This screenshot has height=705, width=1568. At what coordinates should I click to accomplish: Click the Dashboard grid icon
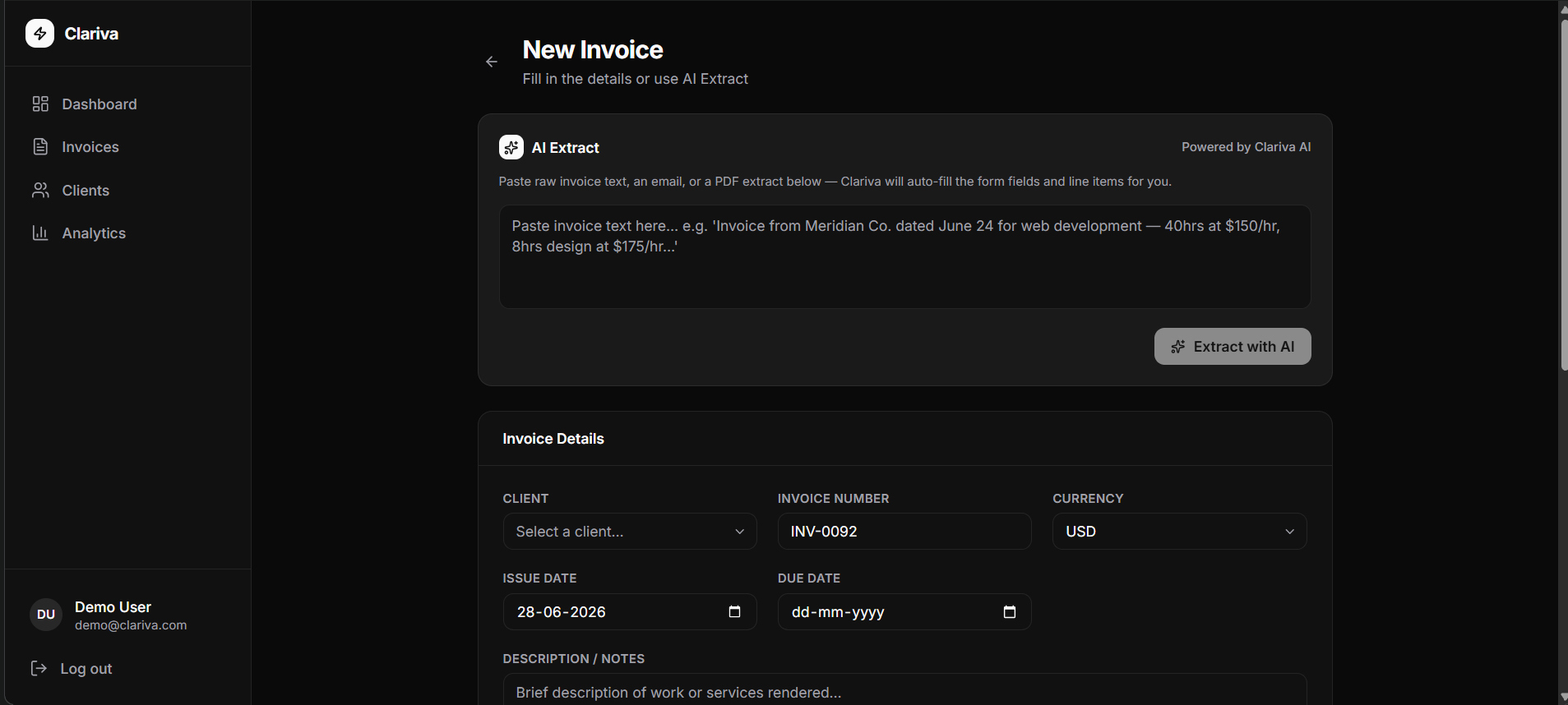[40, 104]
